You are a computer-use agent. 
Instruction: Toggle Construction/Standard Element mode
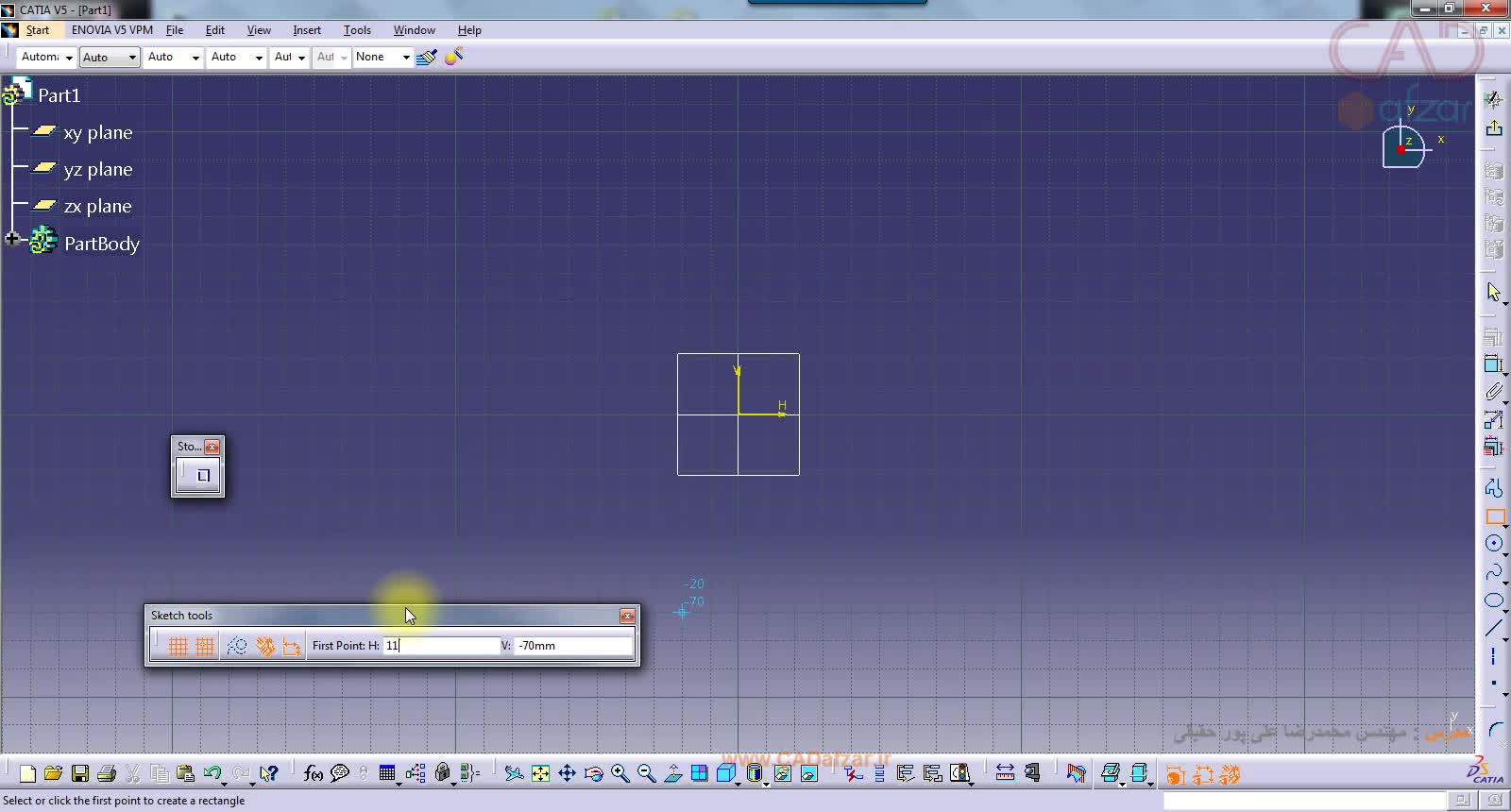click(x=237, y=646)
